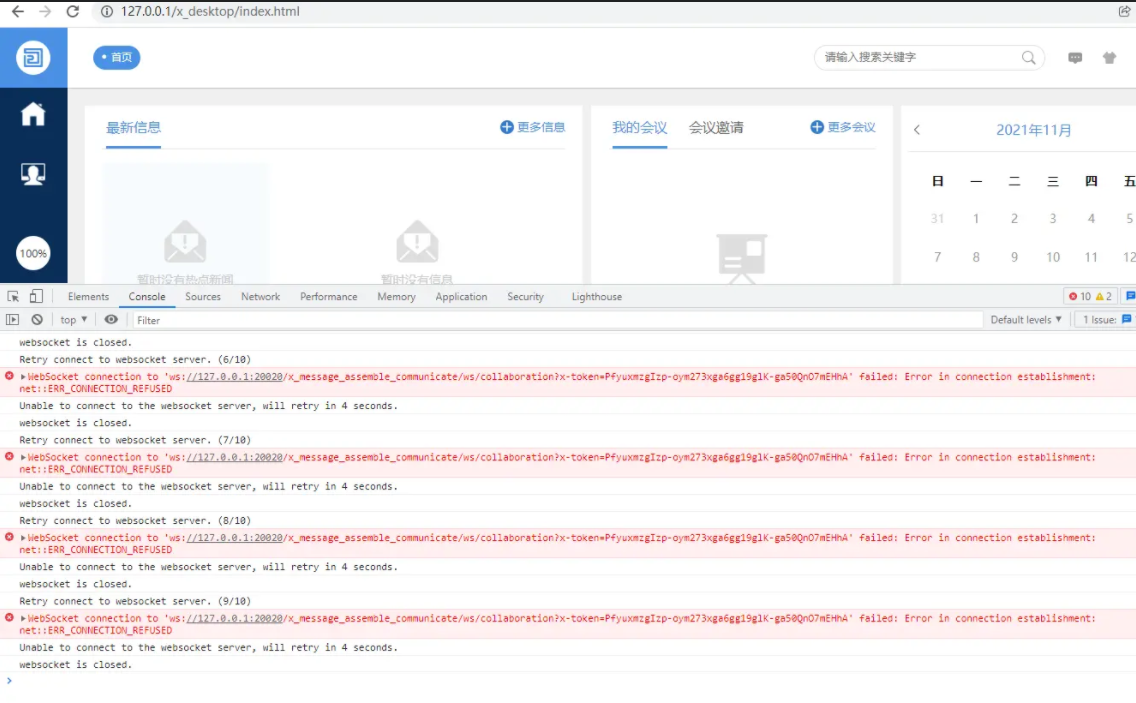The height and width of the screenshot is (703, 1136).
Task: Select the 最新信息 tab
Action: 133,128
